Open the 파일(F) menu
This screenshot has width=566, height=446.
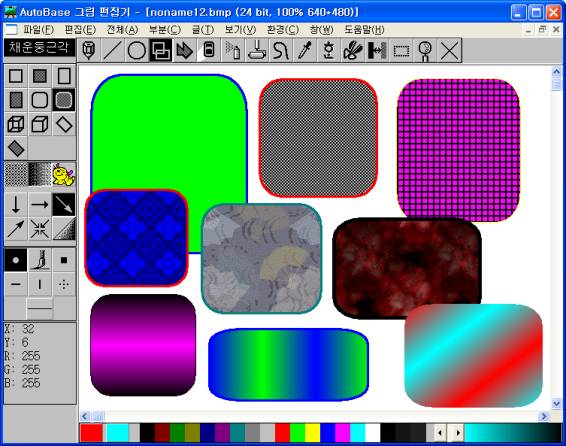[x=39, y=30]
